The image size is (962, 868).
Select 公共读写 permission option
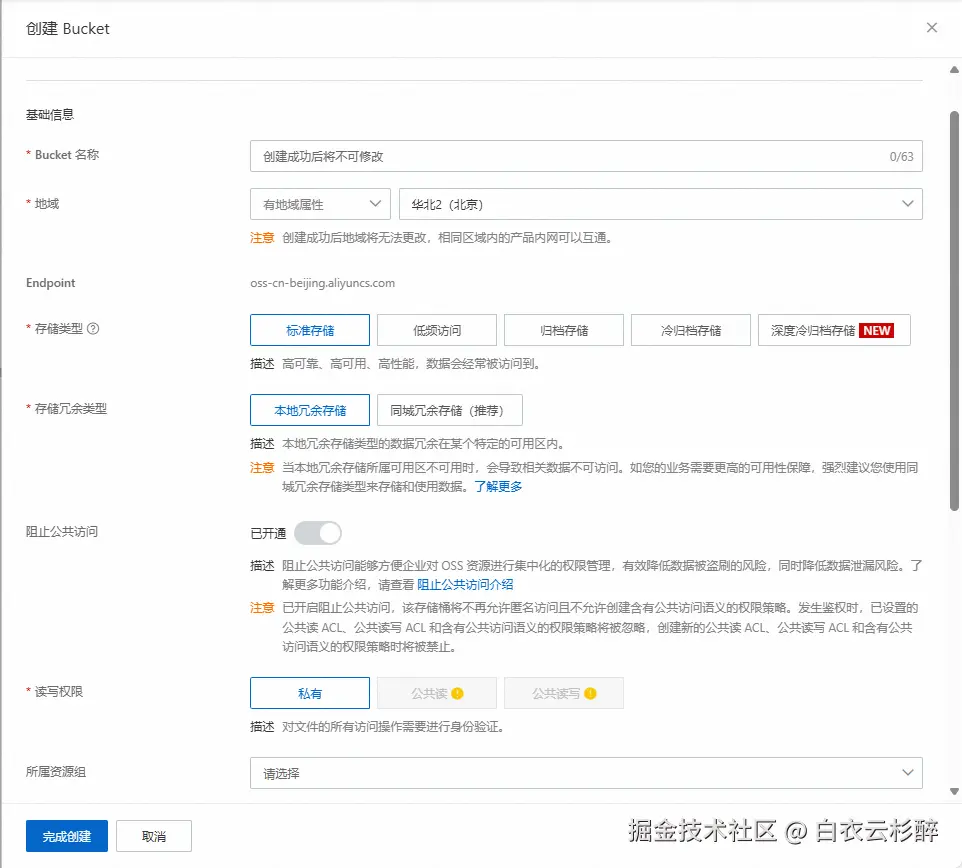[x=564, y=693]
